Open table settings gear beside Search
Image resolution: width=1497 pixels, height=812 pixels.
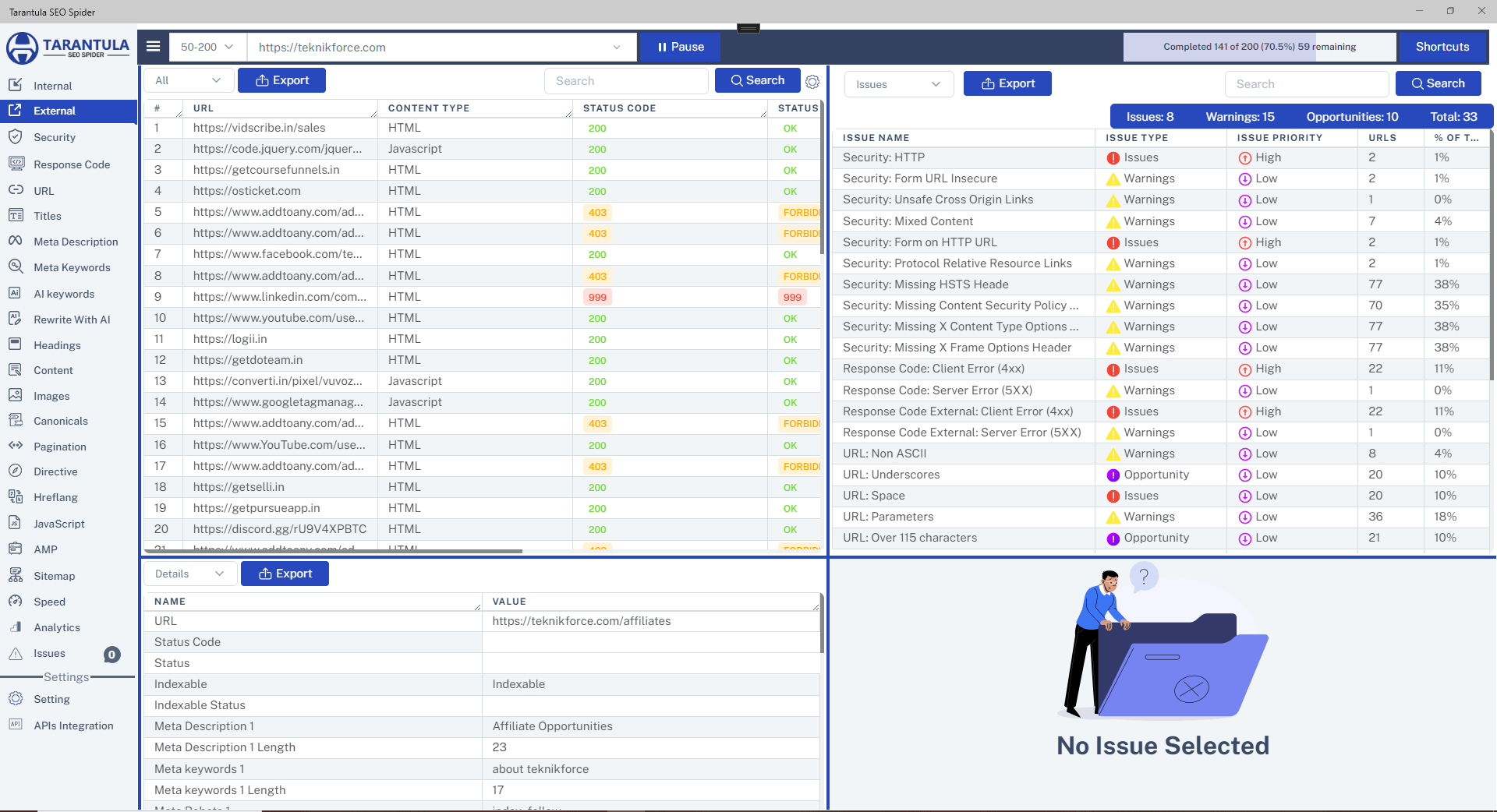click(812, 81)
